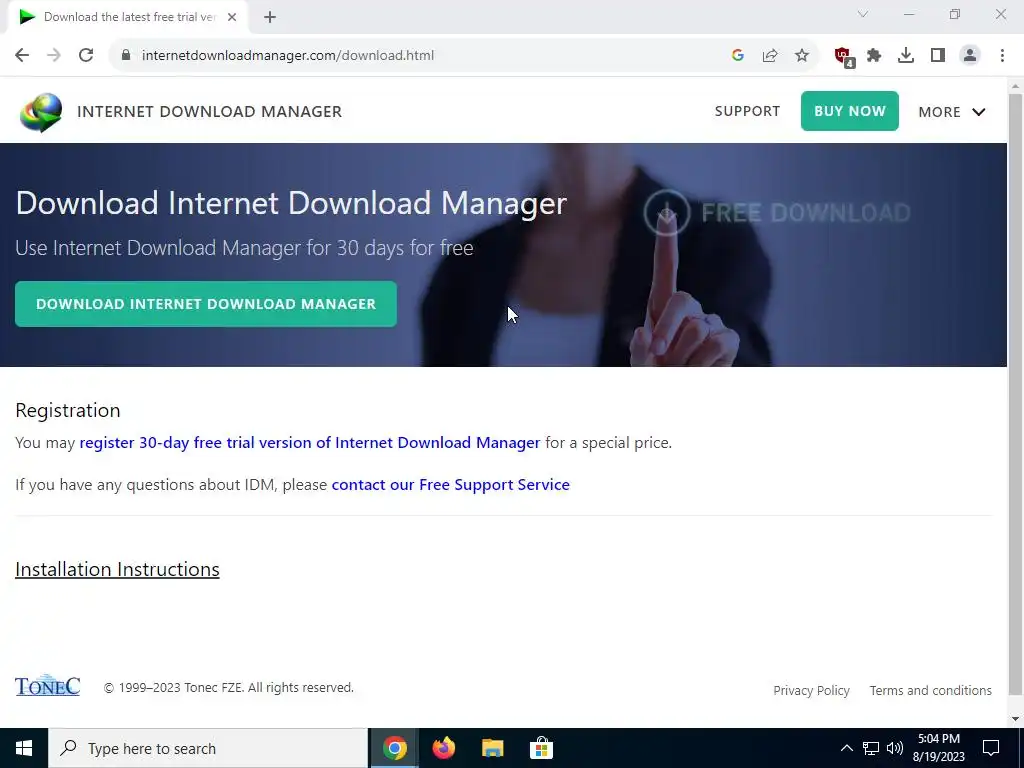Open the notification center icon
The width and height of the screenshot is (1024, 768).
991,748
